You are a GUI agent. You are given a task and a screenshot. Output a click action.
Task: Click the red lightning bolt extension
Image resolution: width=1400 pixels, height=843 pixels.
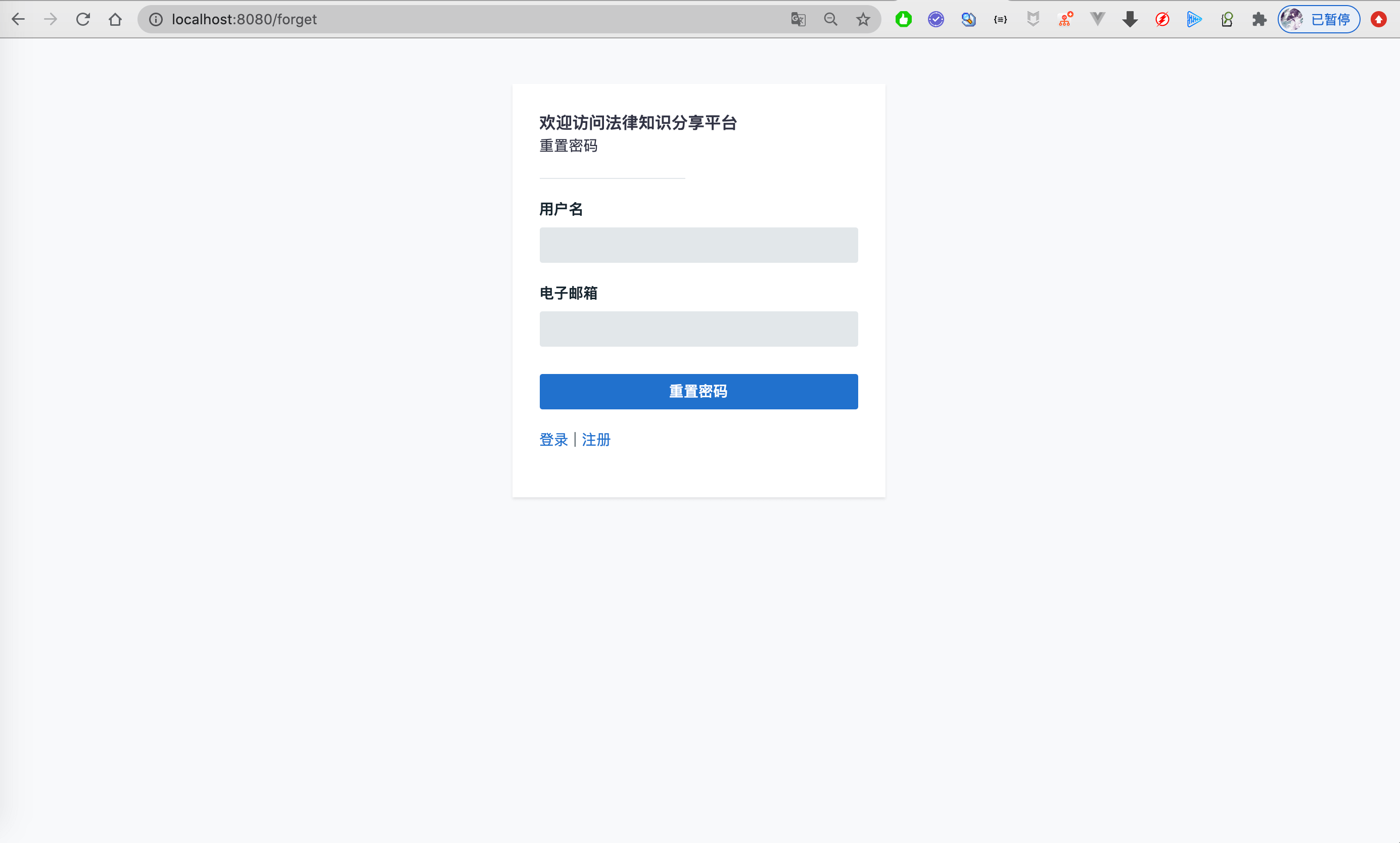click(1162, 19)
